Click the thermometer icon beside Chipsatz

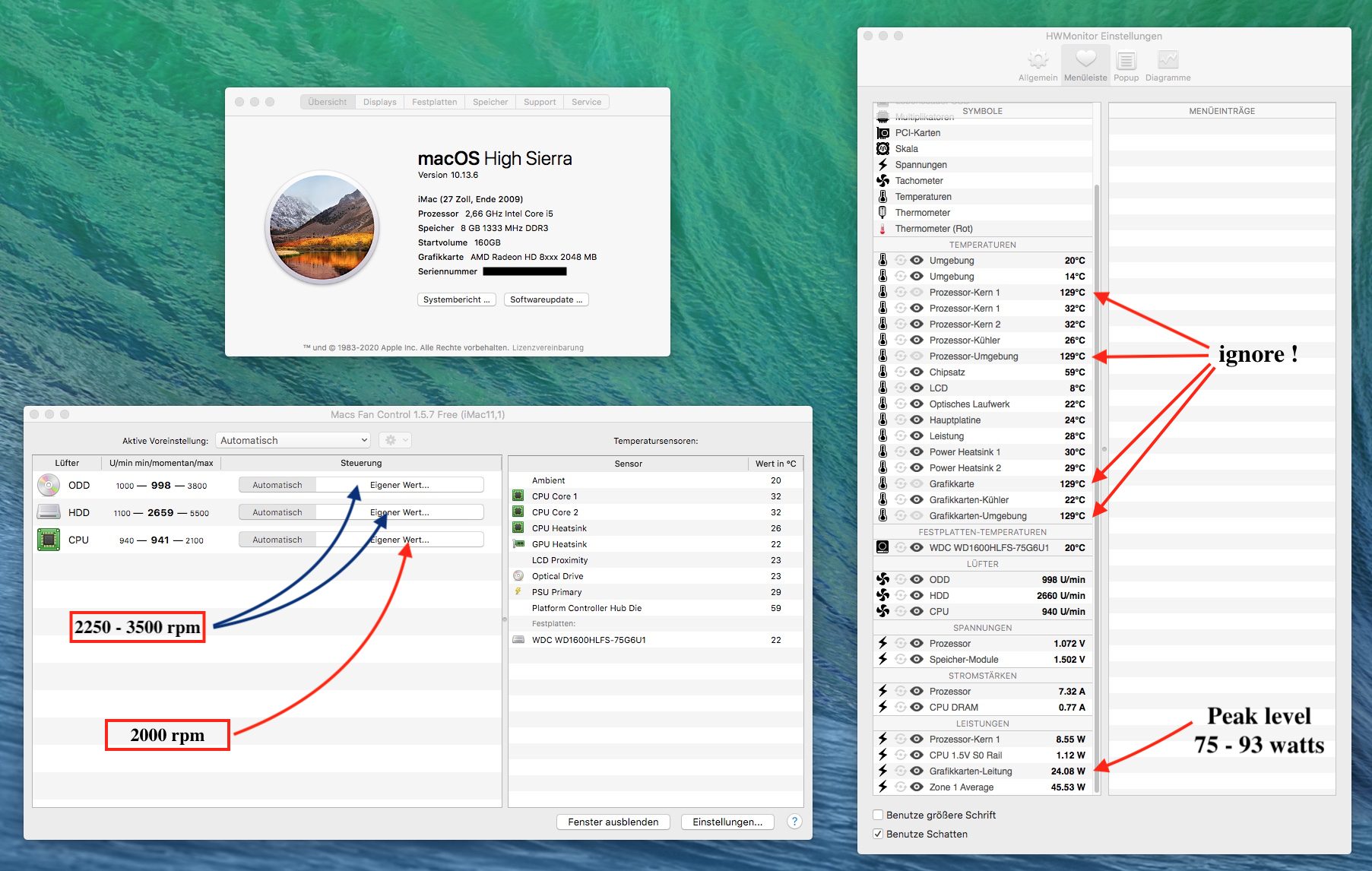[x=882, y=372]
